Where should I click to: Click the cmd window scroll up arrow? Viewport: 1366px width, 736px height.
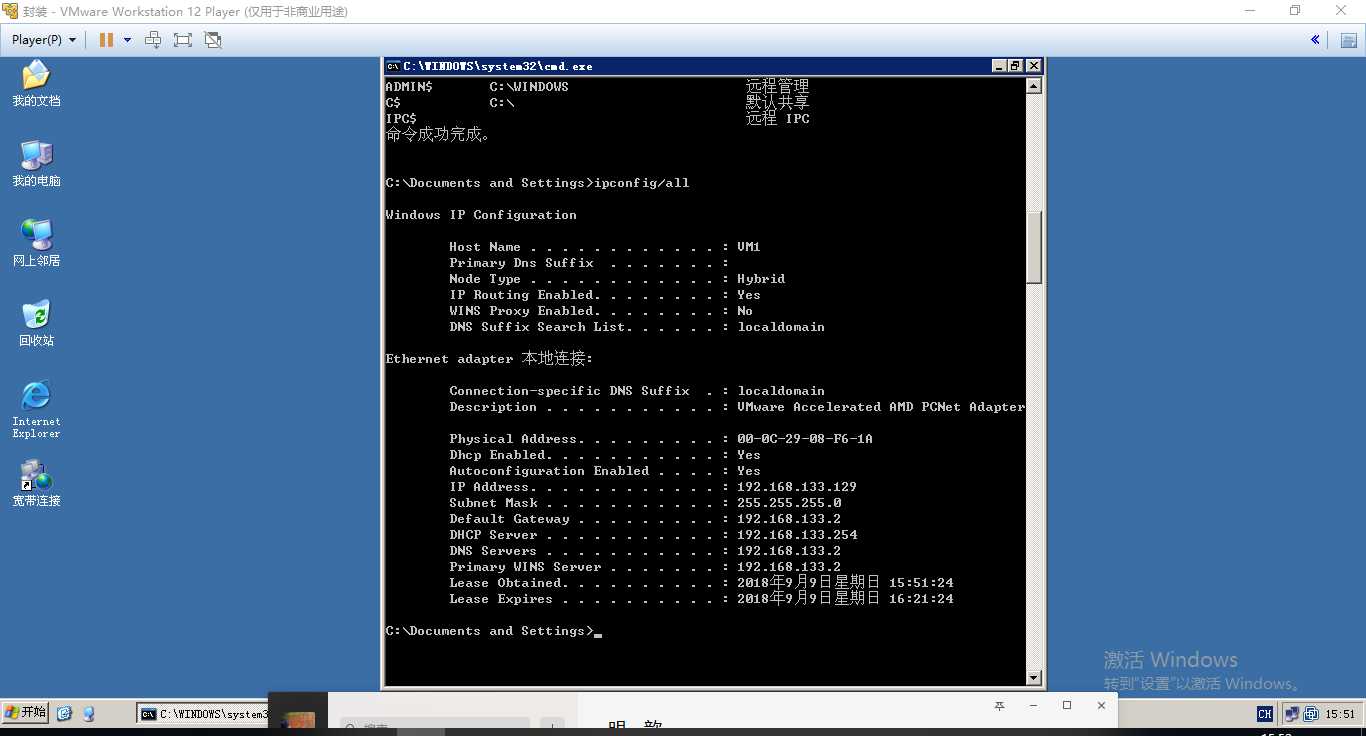click(x=1034, y=87)
